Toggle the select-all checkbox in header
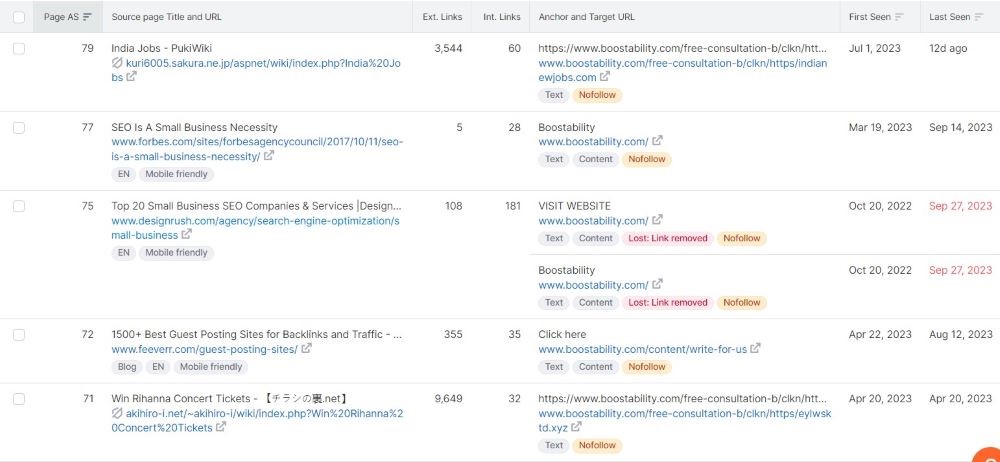Screen dimensions: 1000x462 click(x=18, y=17)
